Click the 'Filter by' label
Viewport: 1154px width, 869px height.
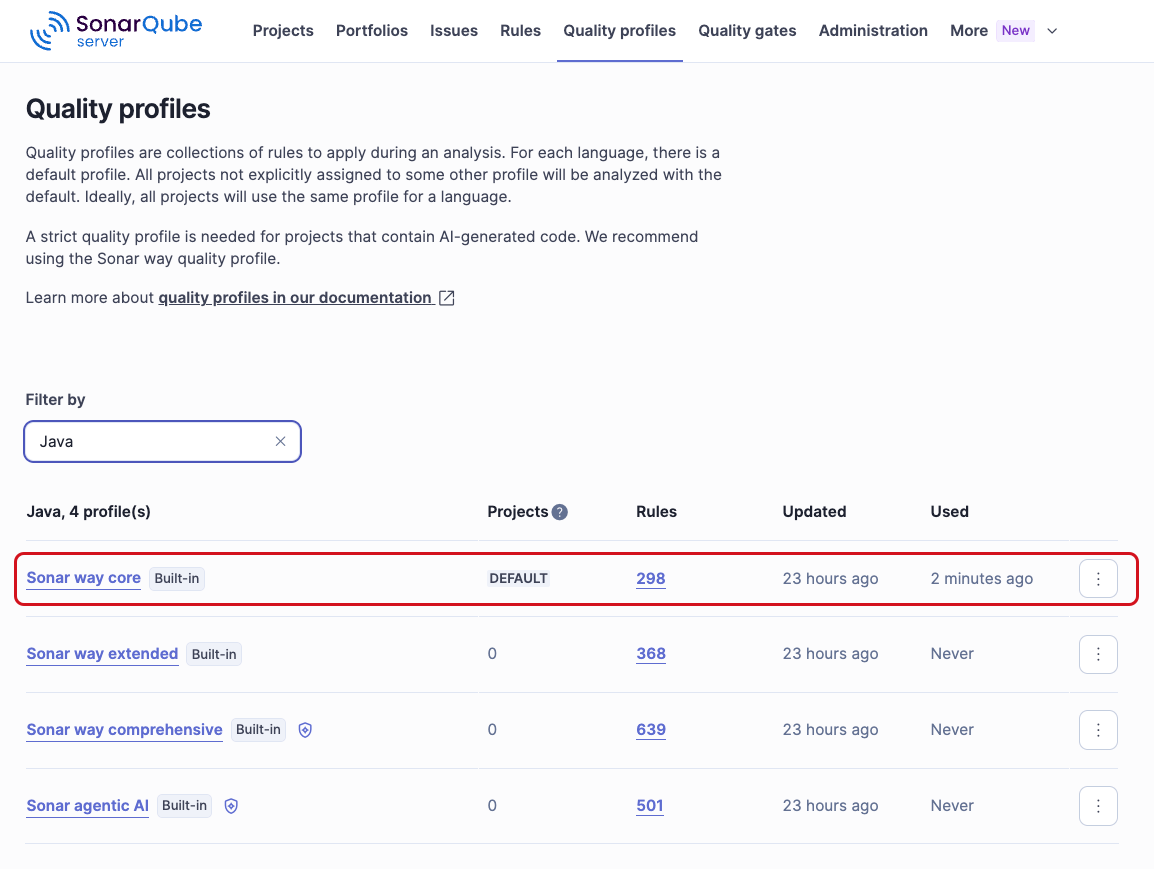[x=55, y=400]
